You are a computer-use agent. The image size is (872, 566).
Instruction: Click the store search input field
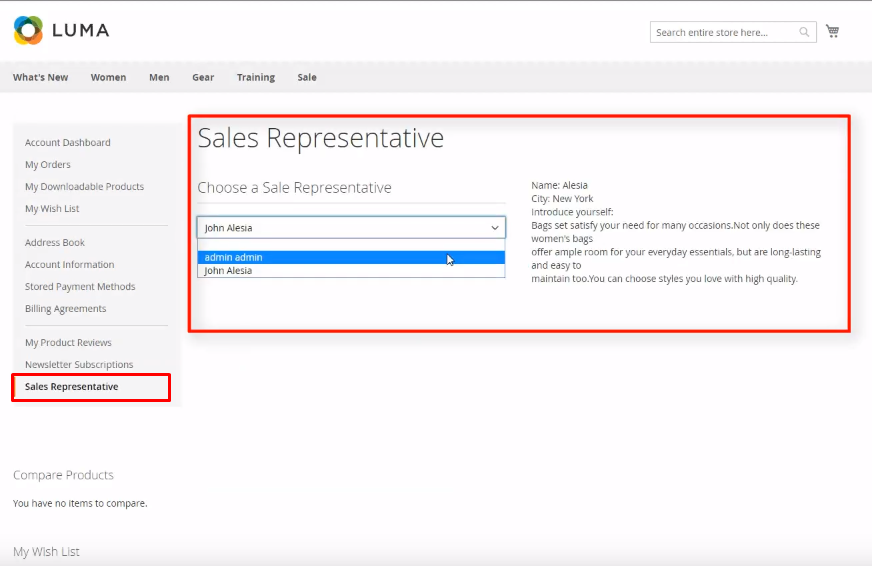[x=723, y=33]
